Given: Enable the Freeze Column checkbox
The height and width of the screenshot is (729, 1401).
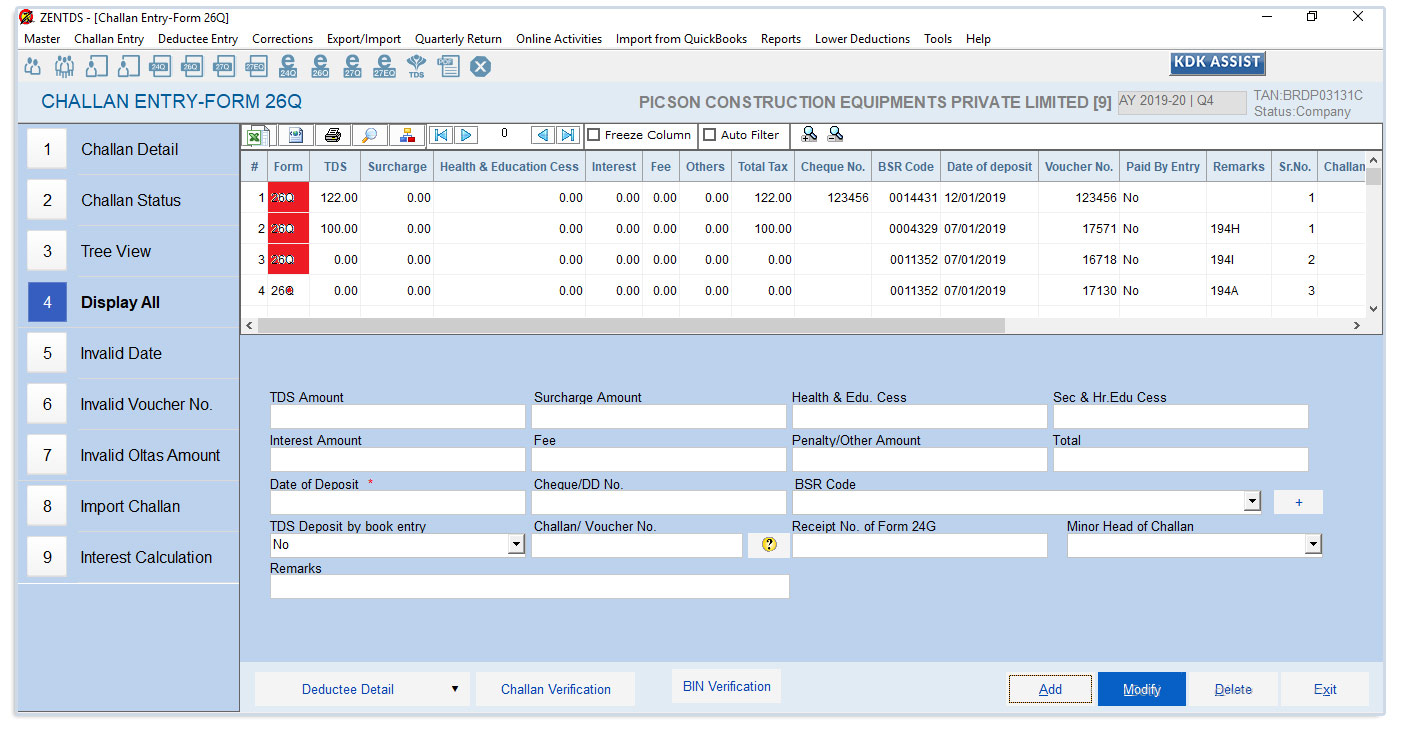Looking at the screenshot, I should pos(593,135).
